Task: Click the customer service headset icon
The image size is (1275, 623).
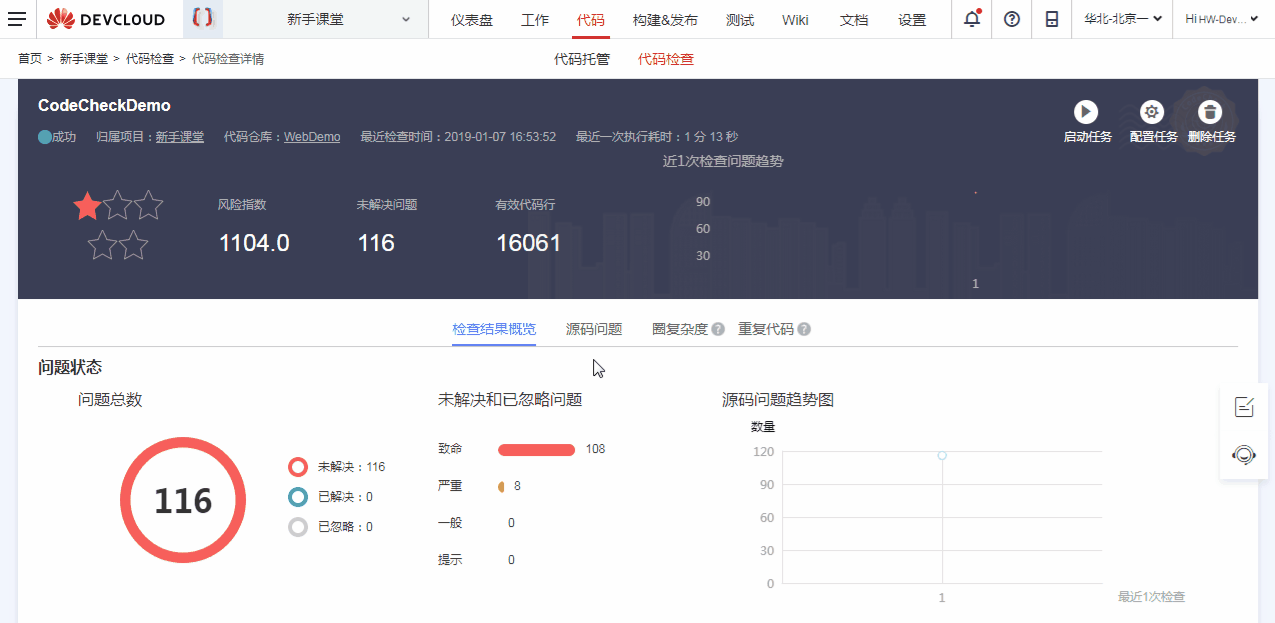Action: [1243, 455]
